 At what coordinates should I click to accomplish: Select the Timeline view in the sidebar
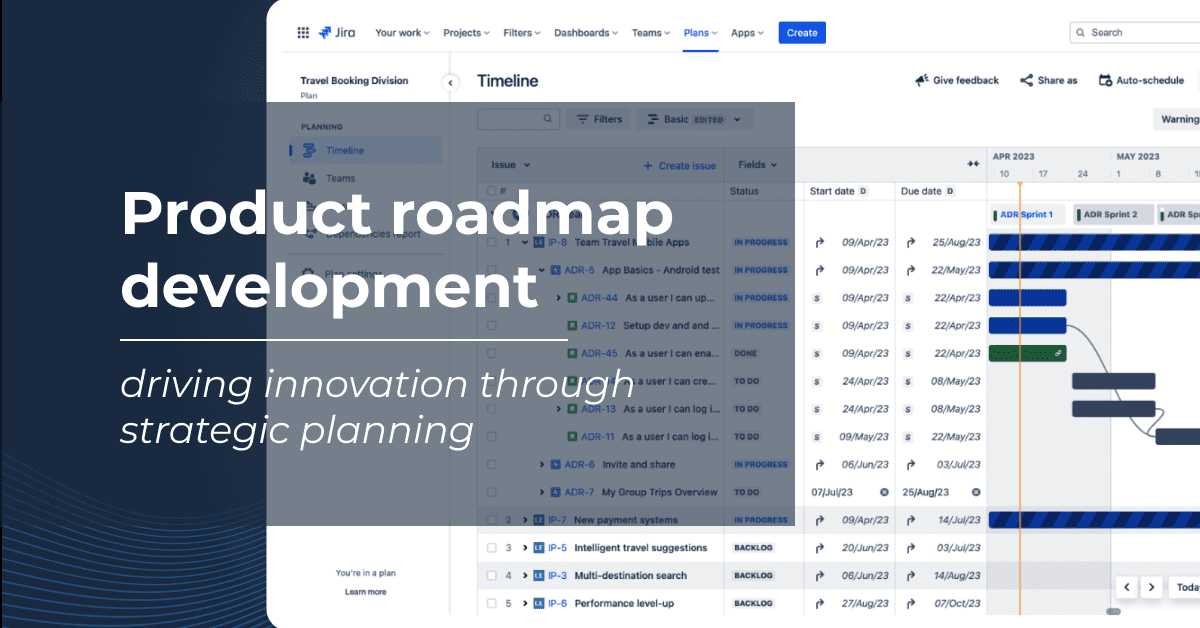coord(345,149)
